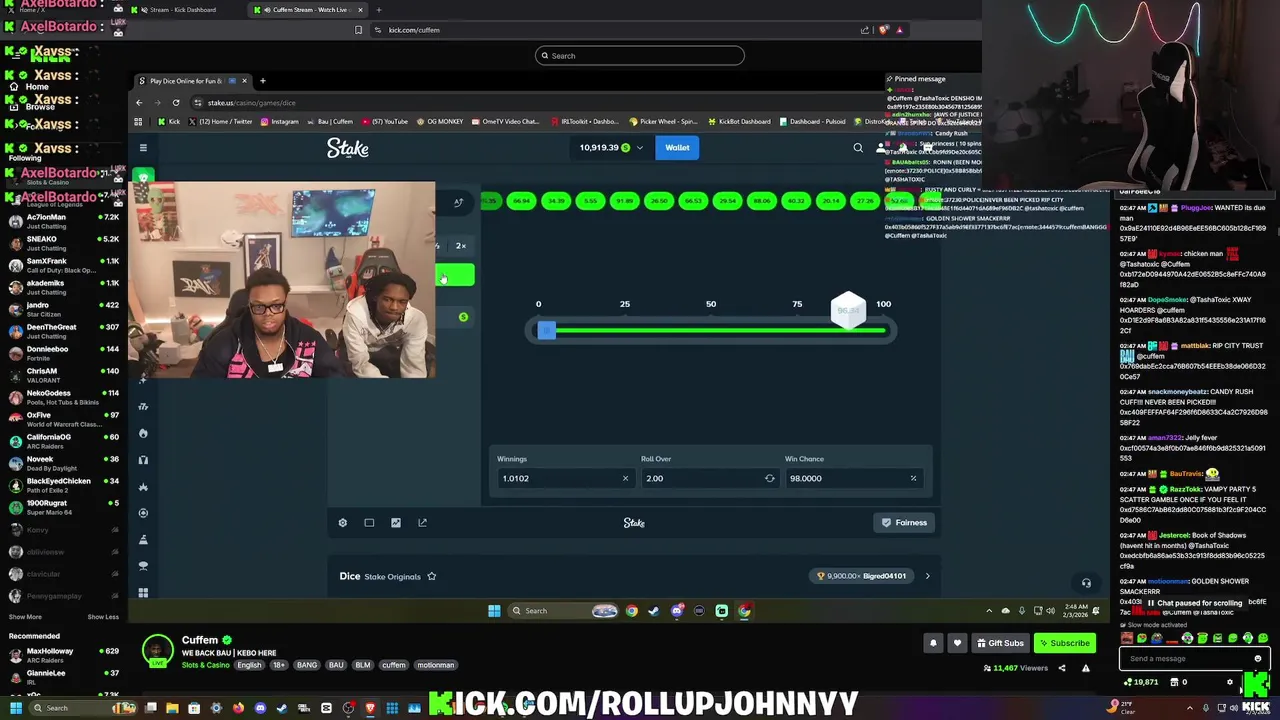
Task: Open the Instagram bookmark
Action: [279, 122]
